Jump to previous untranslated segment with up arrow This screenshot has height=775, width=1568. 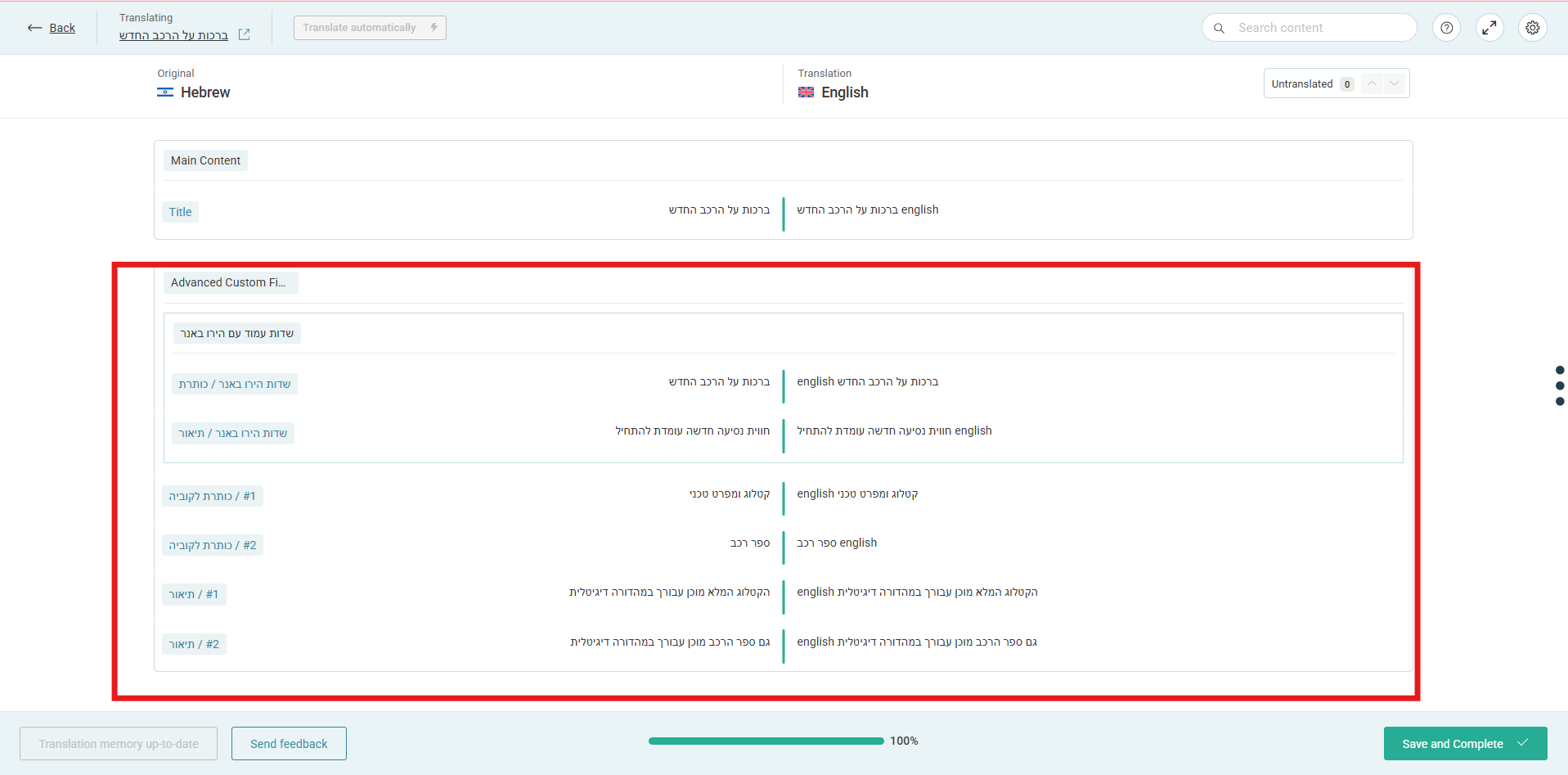click(1373, 83)
